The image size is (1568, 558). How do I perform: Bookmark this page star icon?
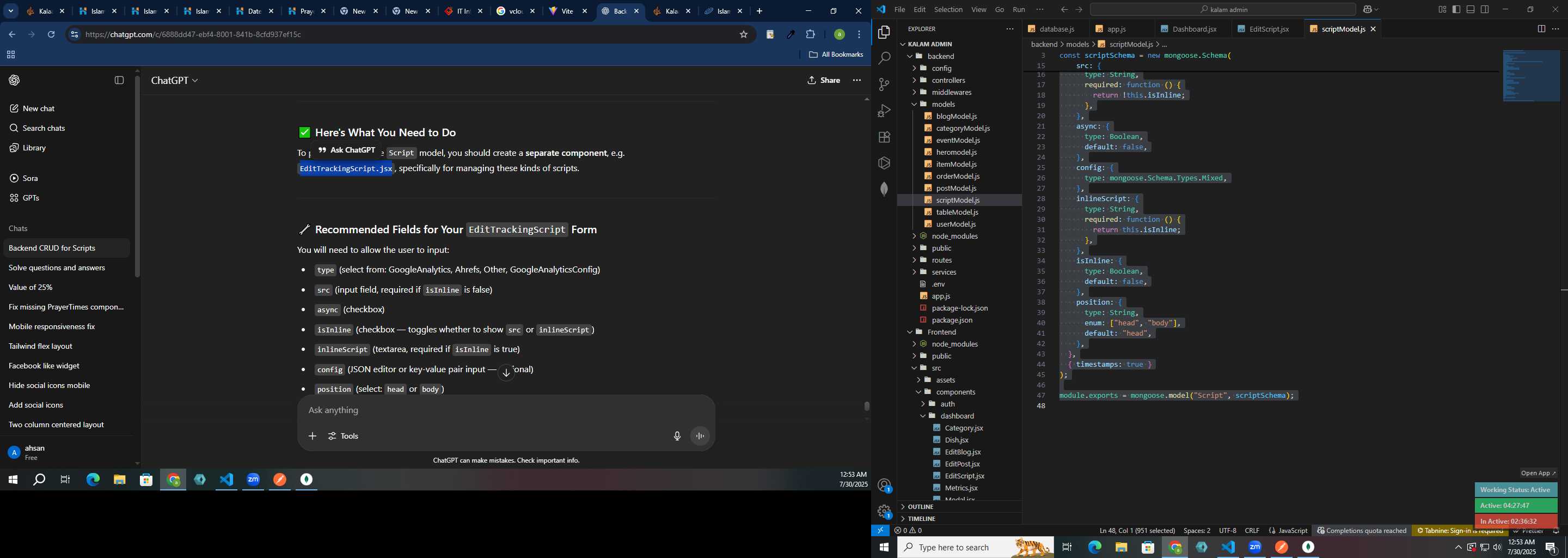pyautogui.click(x=743, y=35)
